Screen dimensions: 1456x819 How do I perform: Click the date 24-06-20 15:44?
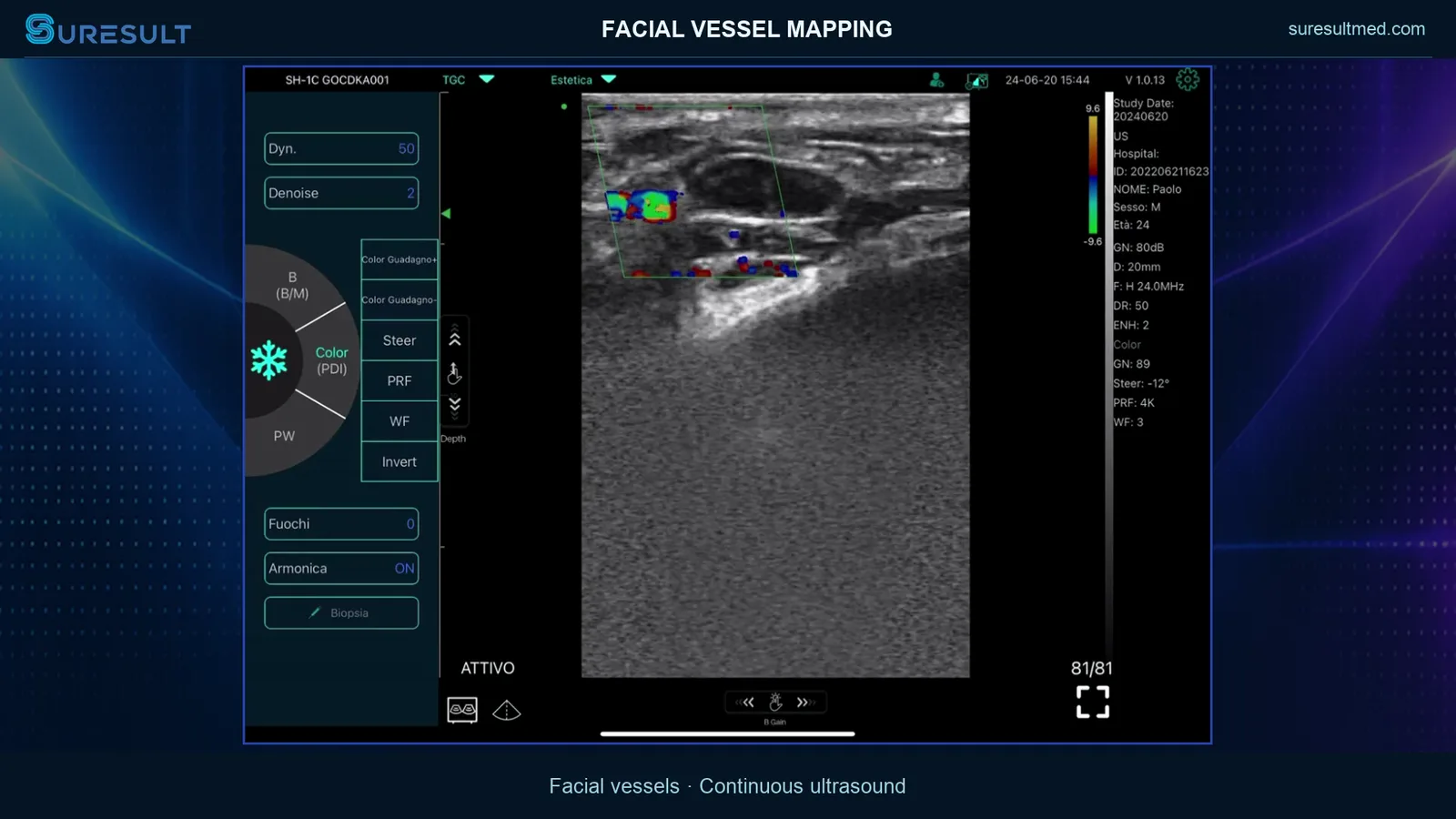click(1047, 80)
